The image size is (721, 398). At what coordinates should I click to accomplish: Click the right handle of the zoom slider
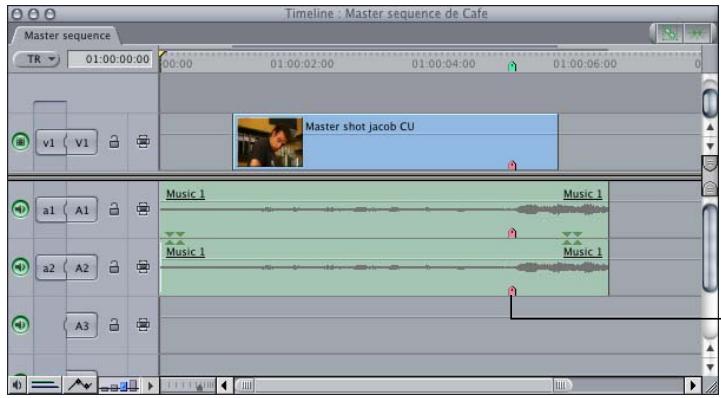click(x=562, y=385)
